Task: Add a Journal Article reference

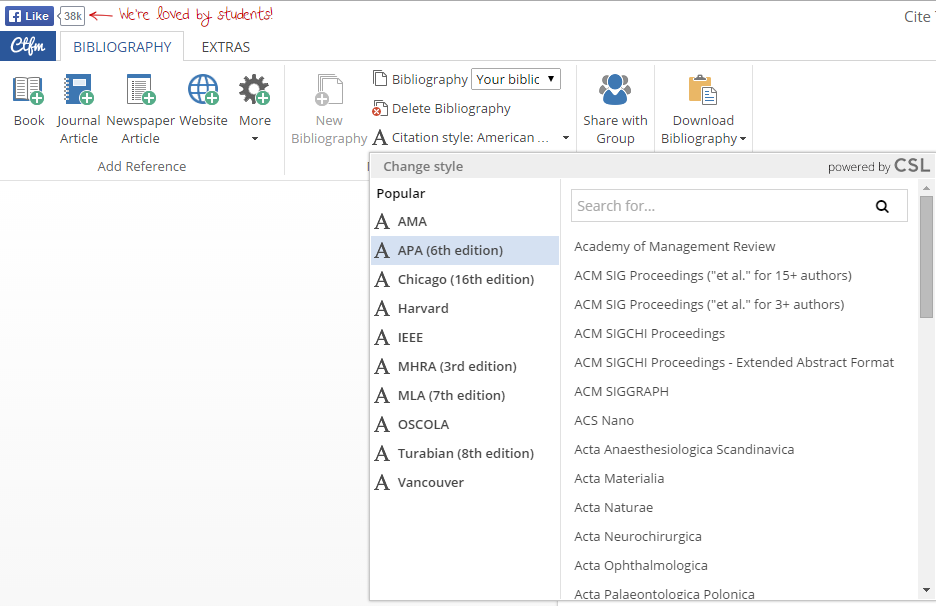Action: pos(79,109)
